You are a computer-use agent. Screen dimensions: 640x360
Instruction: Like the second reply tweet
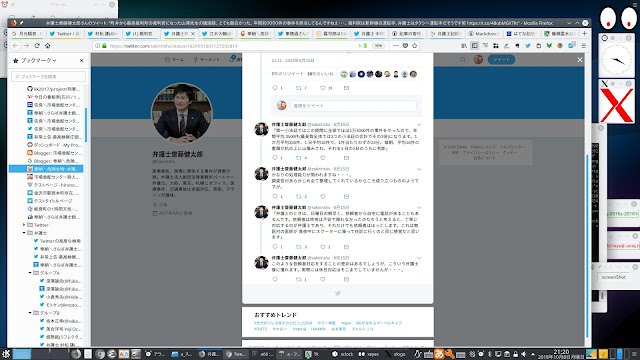(322, 197)
